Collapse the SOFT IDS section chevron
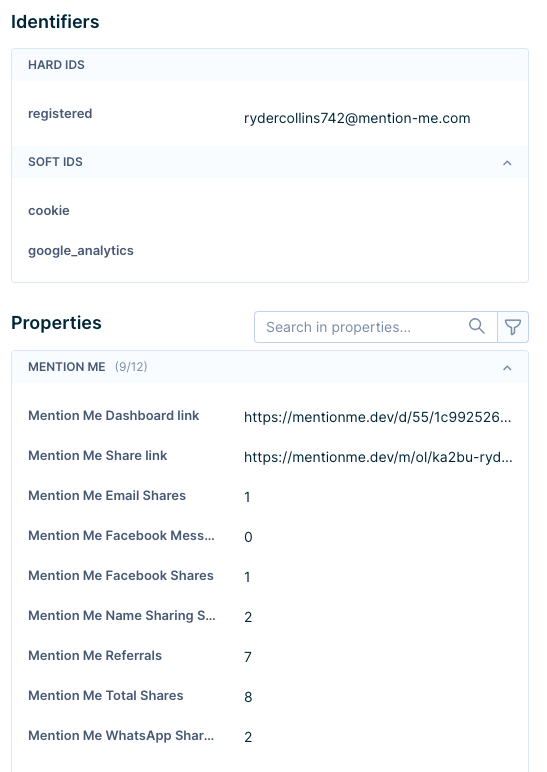 [507, 162]
